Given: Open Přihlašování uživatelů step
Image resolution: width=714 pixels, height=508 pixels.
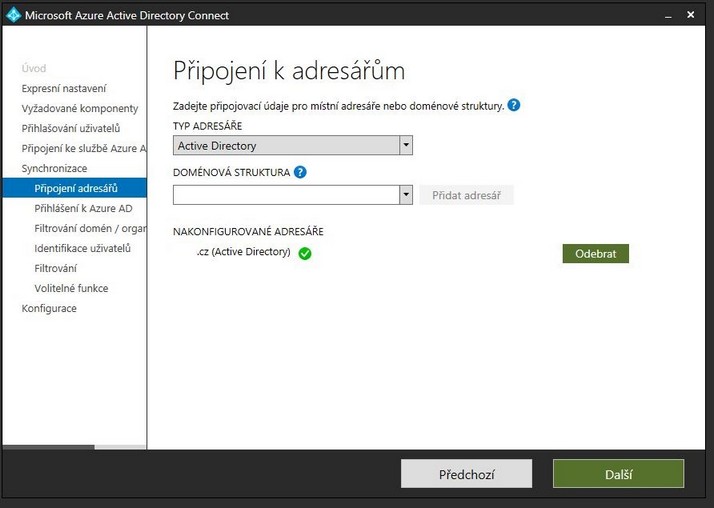Looking at the screenshot, I should [x=71, y=128].
